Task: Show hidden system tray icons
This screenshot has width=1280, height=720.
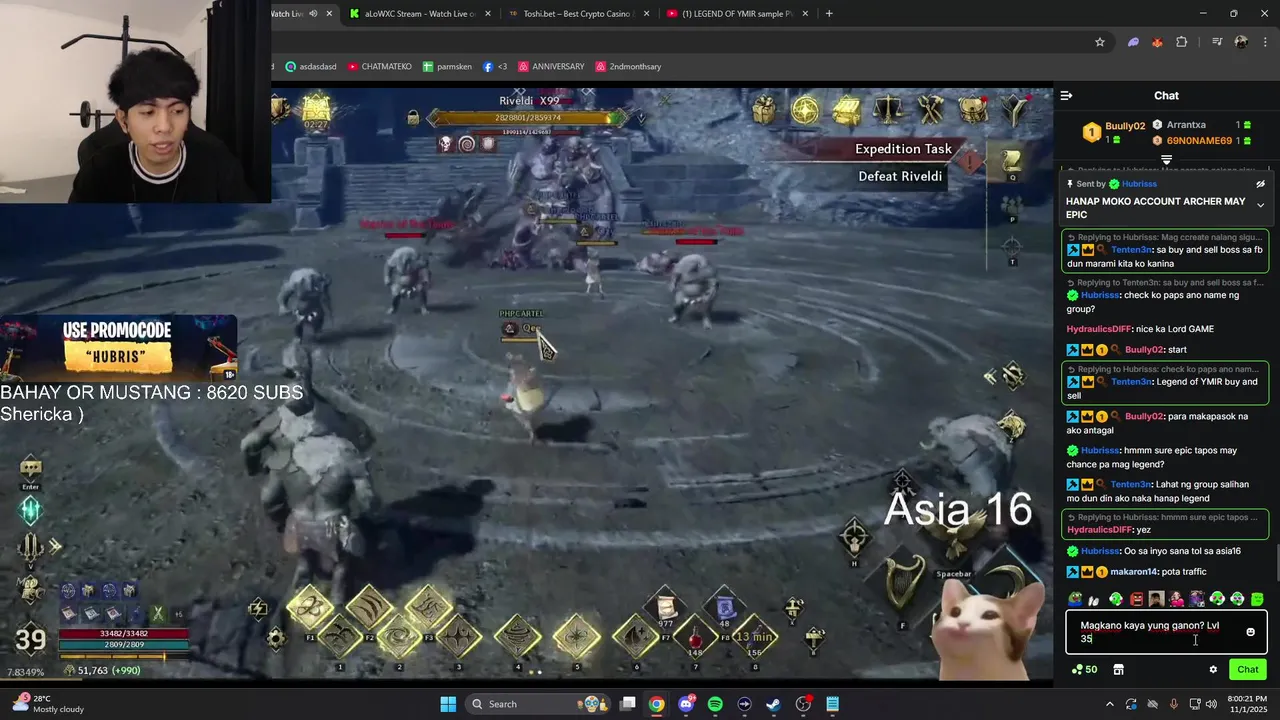Action: coord(1109,704)
